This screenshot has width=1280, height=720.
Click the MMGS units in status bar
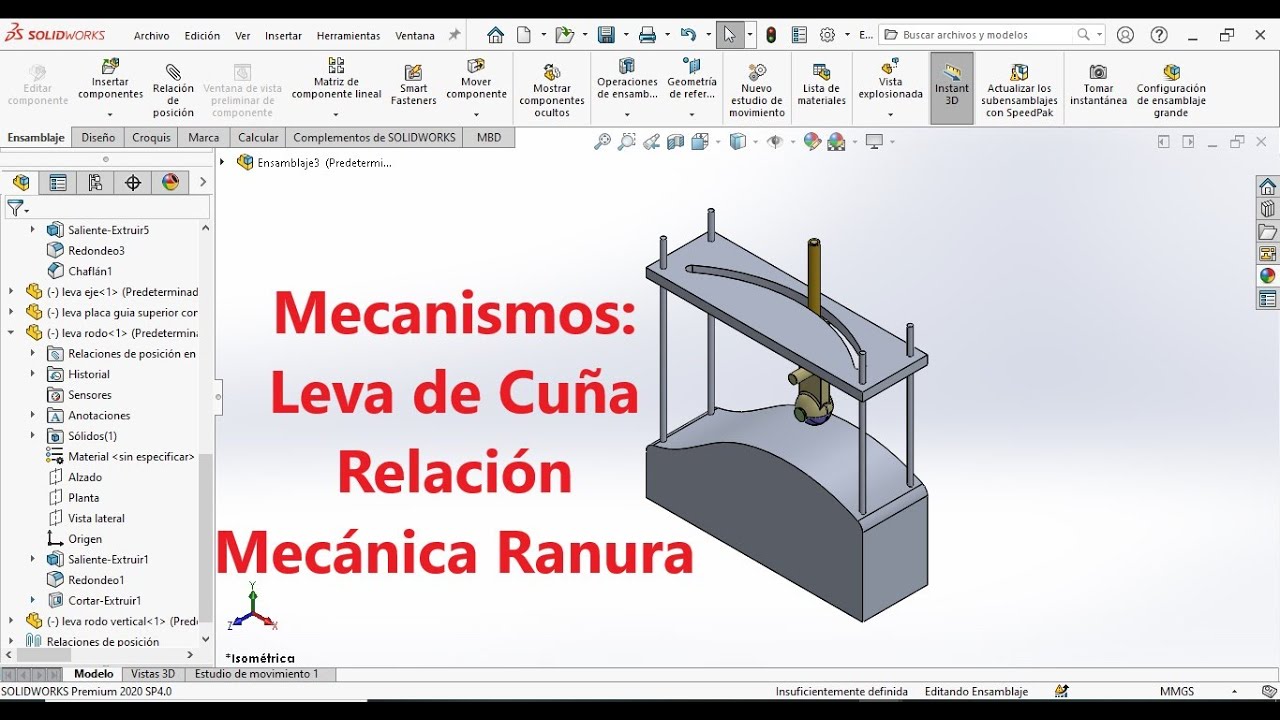point(1177,691)
